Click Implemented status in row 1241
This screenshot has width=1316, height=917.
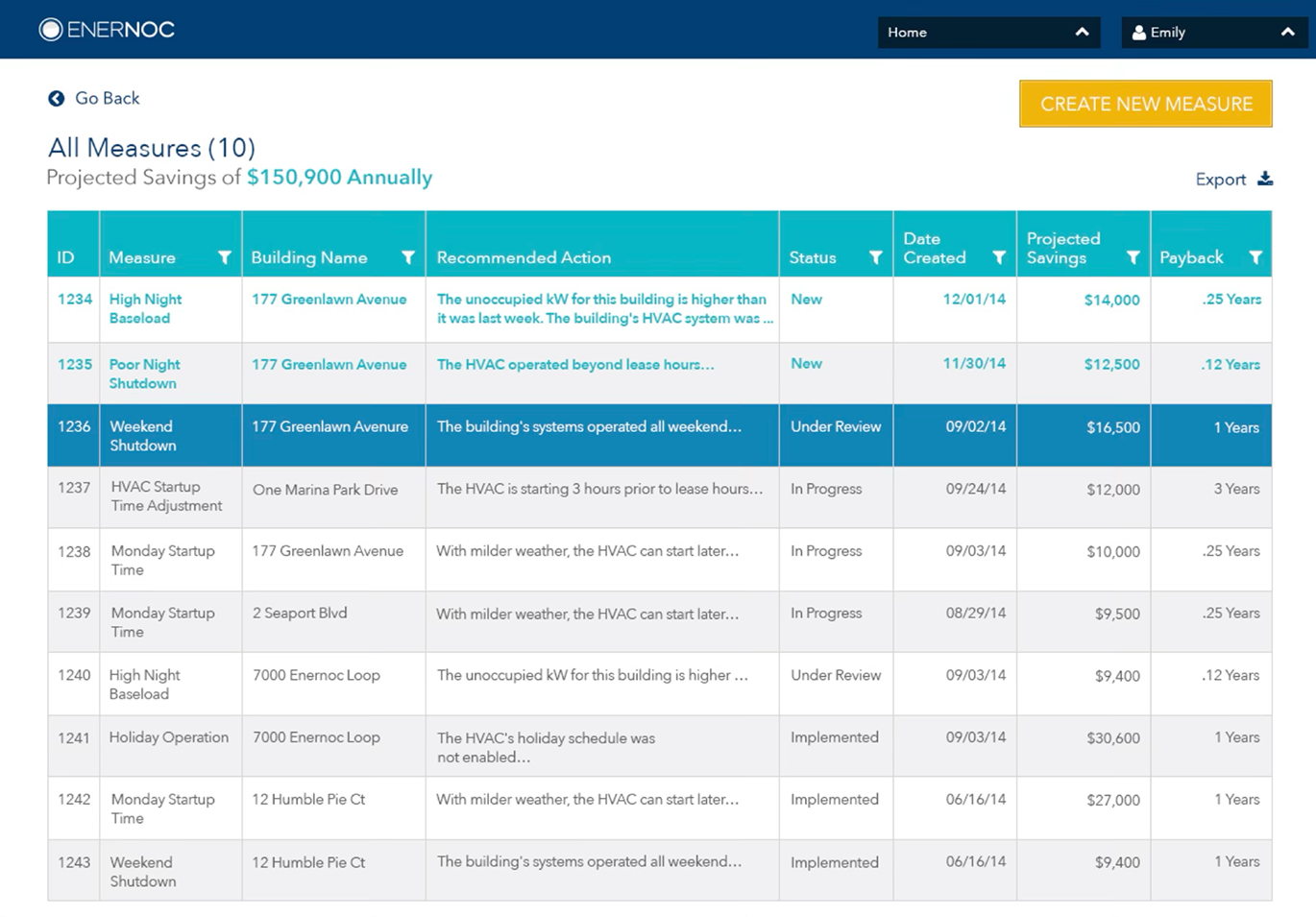(x=835, y=737)
